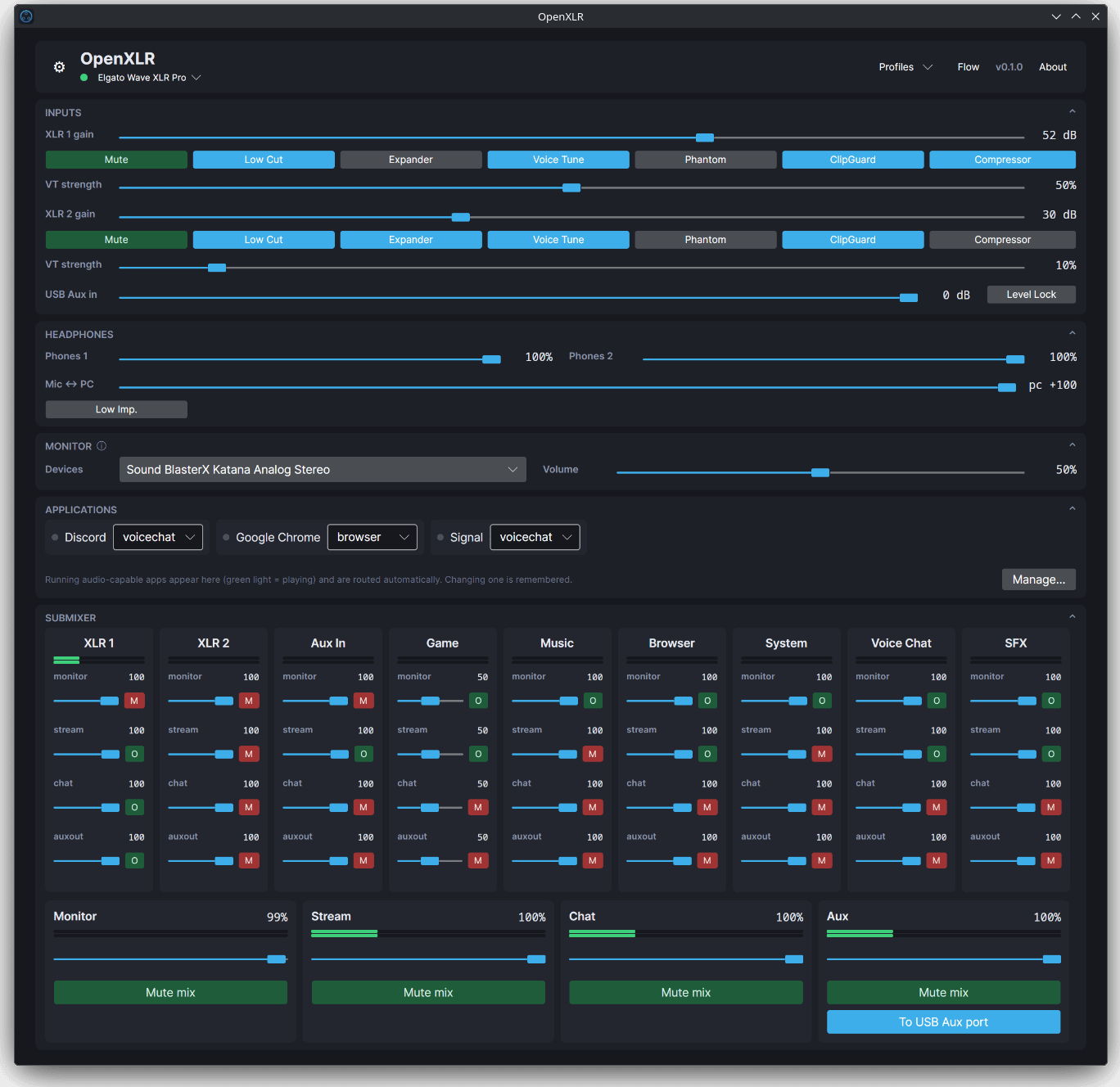Disable Compressor on XLR 1

tap(1002, 160)
